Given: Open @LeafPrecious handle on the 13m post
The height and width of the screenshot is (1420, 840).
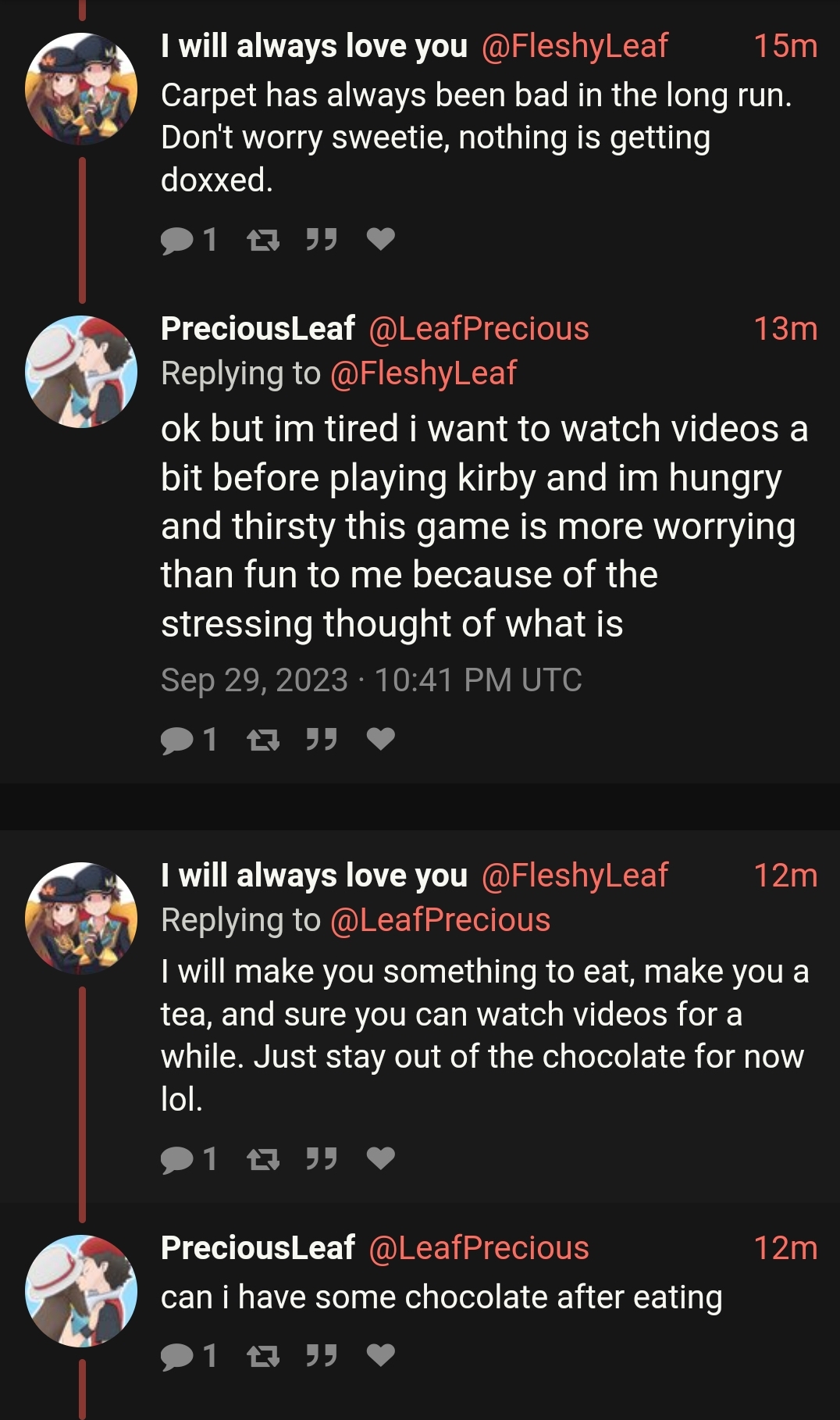Looking at the screenshot, I should [479, 329].
